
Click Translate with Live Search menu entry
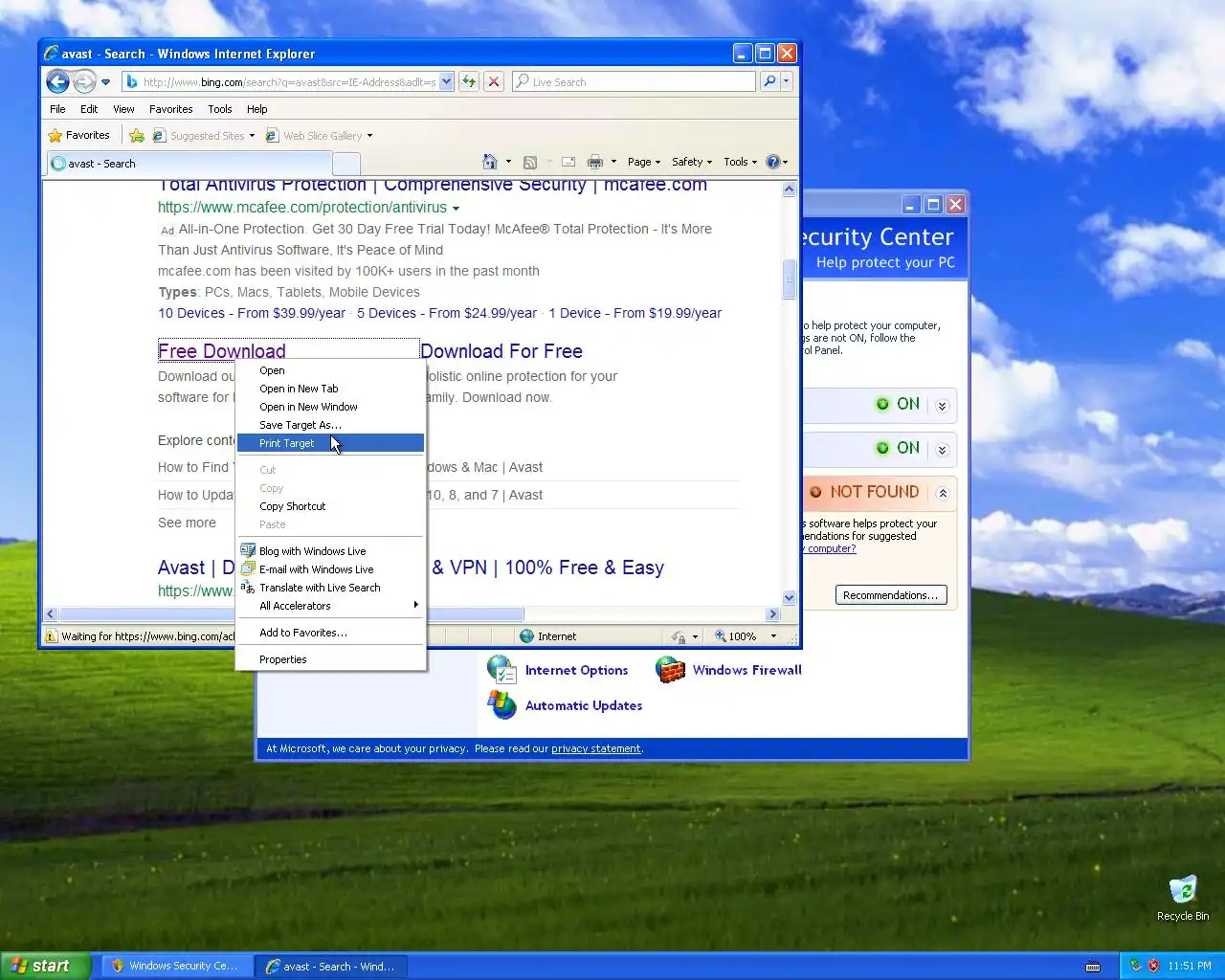coord(330,588)
